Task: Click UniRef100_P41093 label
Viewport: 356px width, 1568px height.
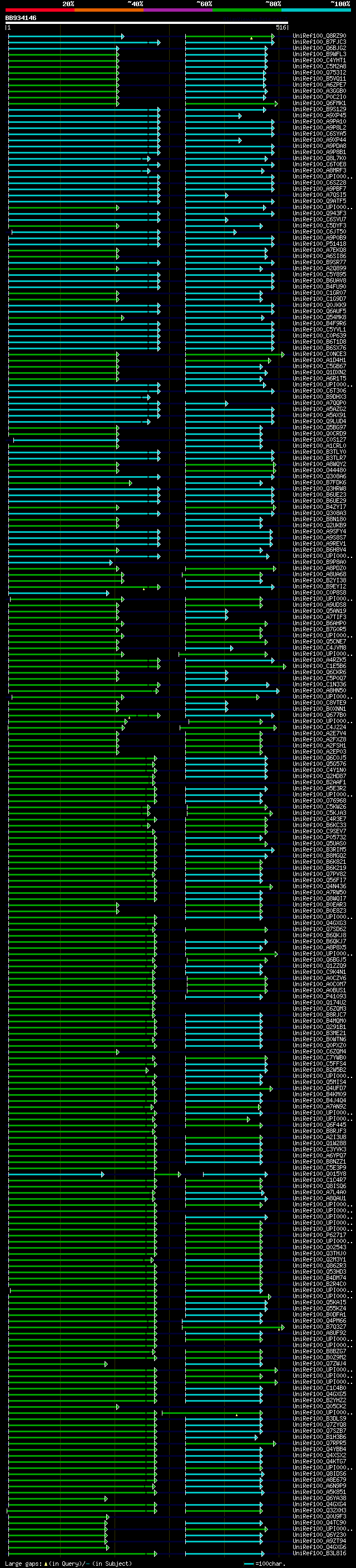Action: (x=319, y=997)
